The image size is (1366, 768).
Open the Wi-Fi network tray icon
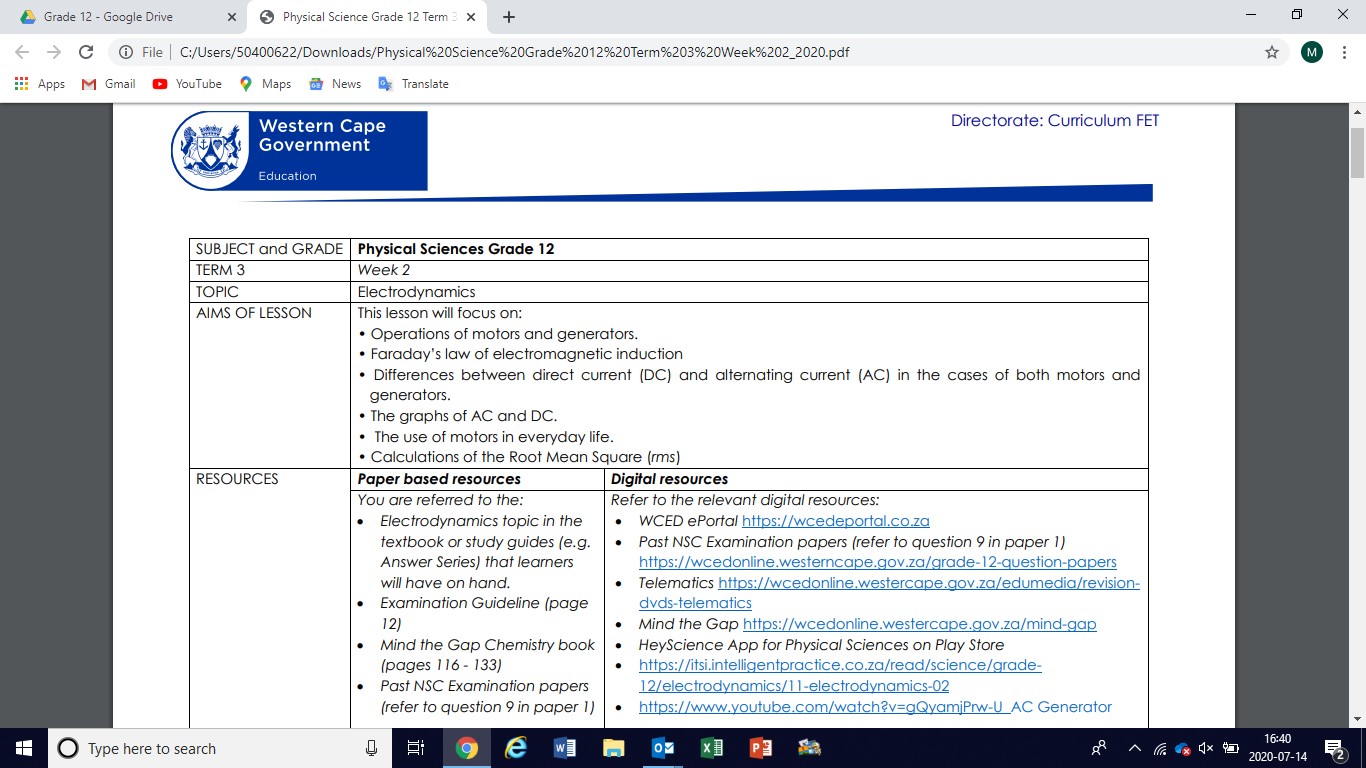point(1160,748)
